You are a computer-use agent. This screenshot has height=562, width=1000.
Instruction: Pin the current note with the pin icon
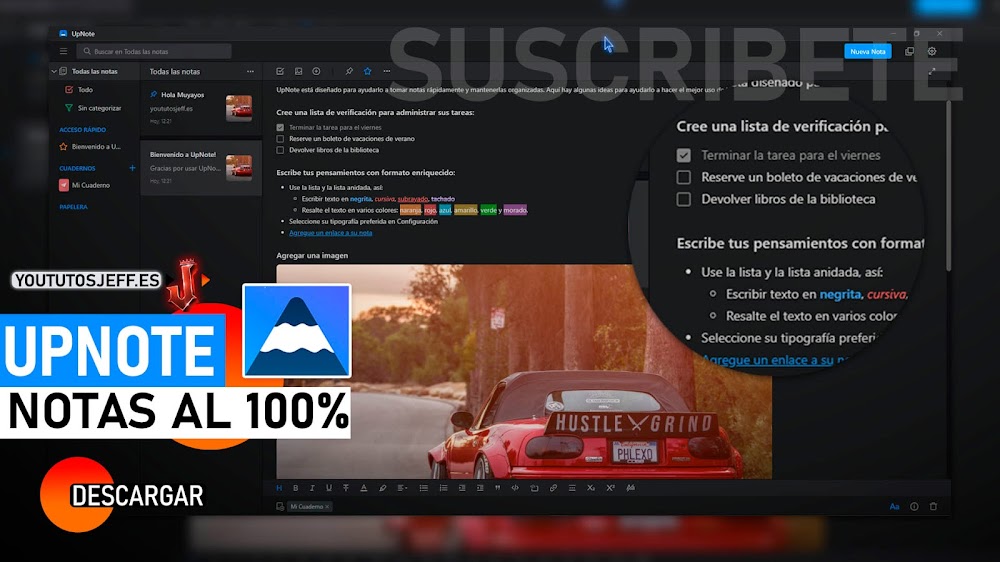point(349,71)
